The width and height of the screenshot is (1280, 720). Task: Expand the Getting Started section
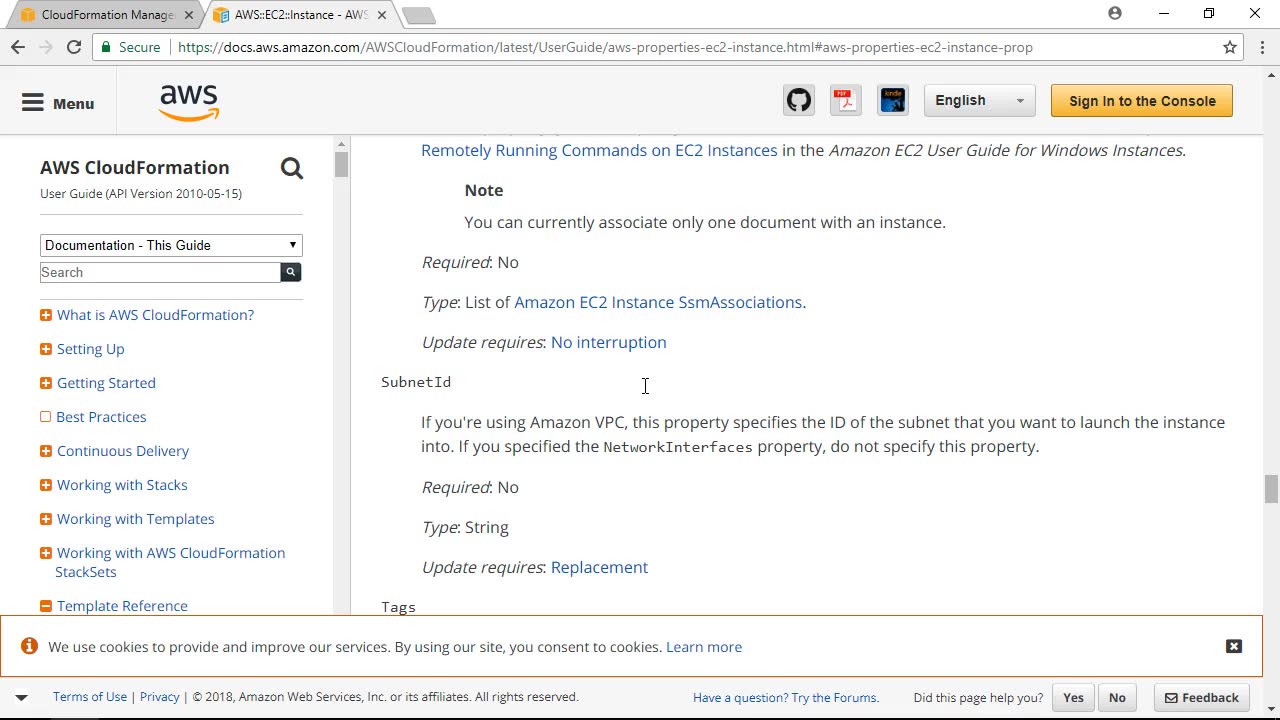[46, 383]
